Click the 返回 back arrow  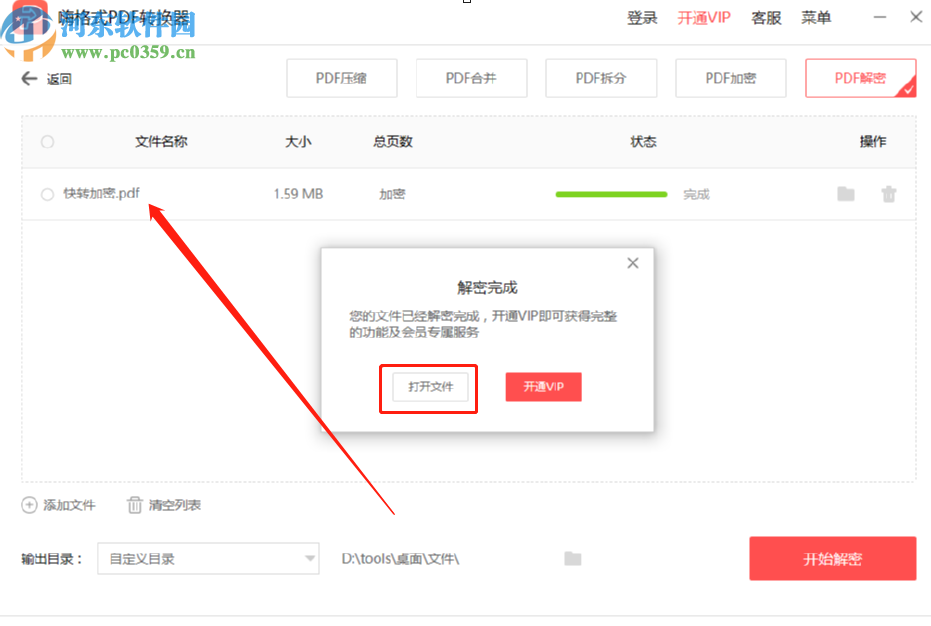tap(30, 78)
